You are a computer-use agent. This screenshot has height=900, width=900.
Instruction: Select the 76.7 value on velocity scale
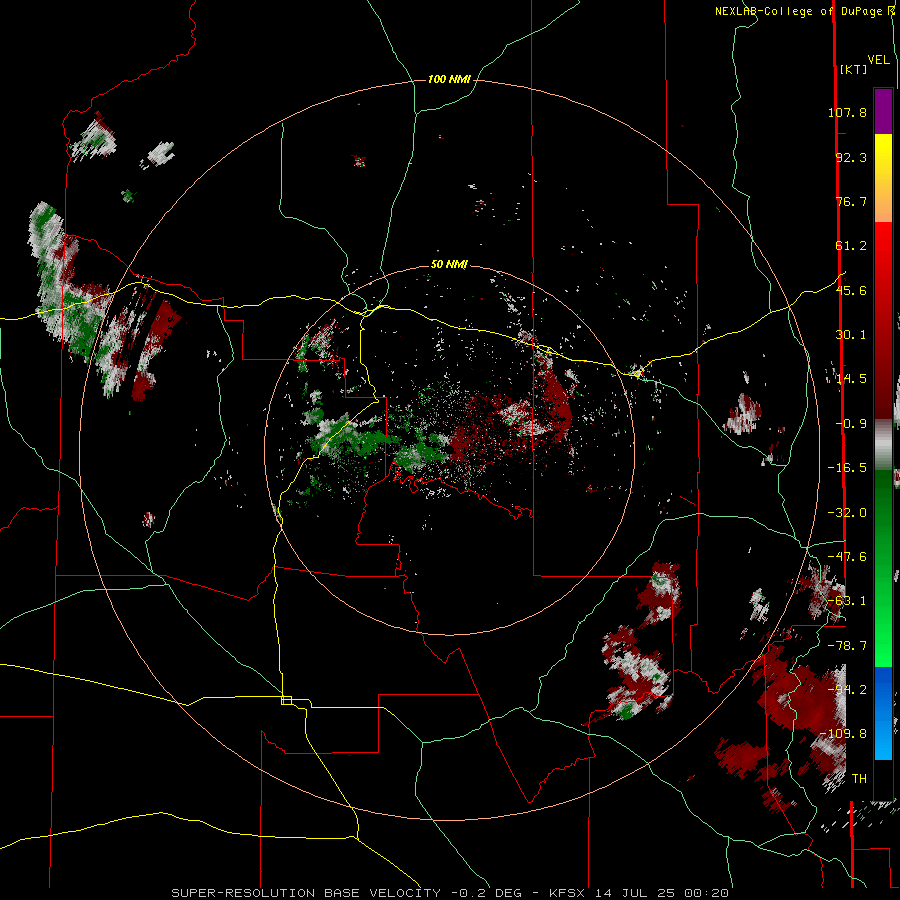851,201
